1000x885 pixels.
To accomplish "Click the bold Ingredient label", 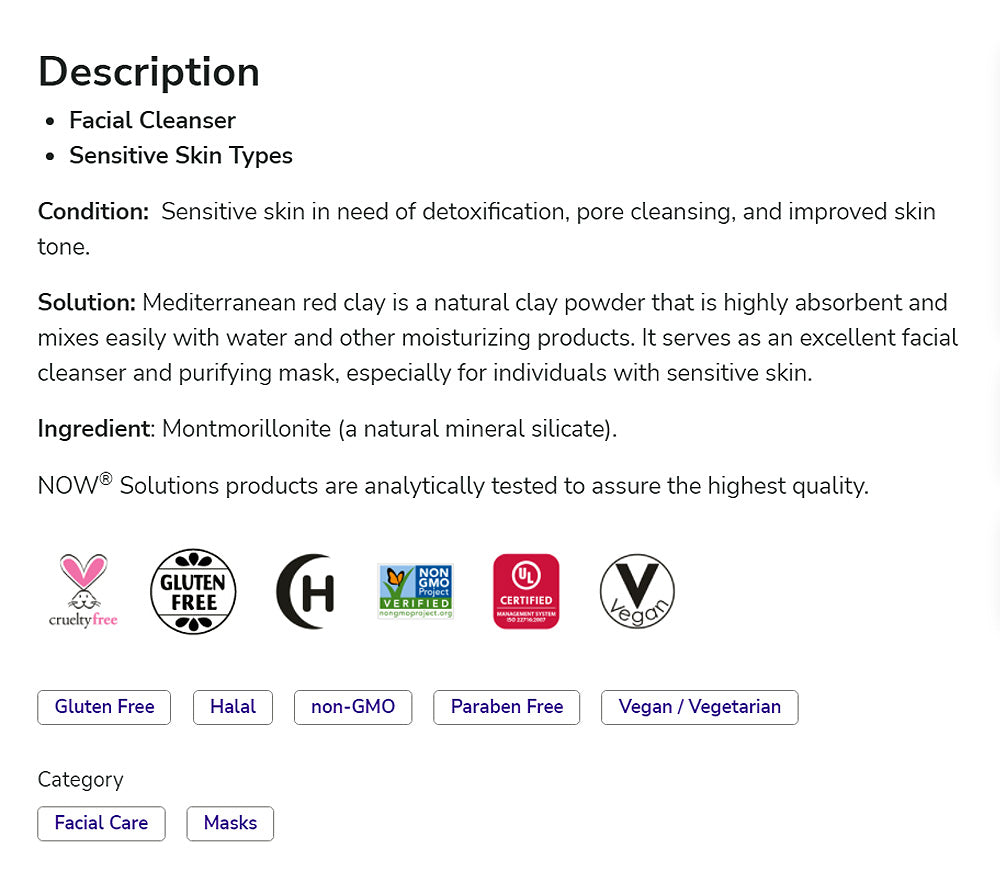I will coord(93,429).
